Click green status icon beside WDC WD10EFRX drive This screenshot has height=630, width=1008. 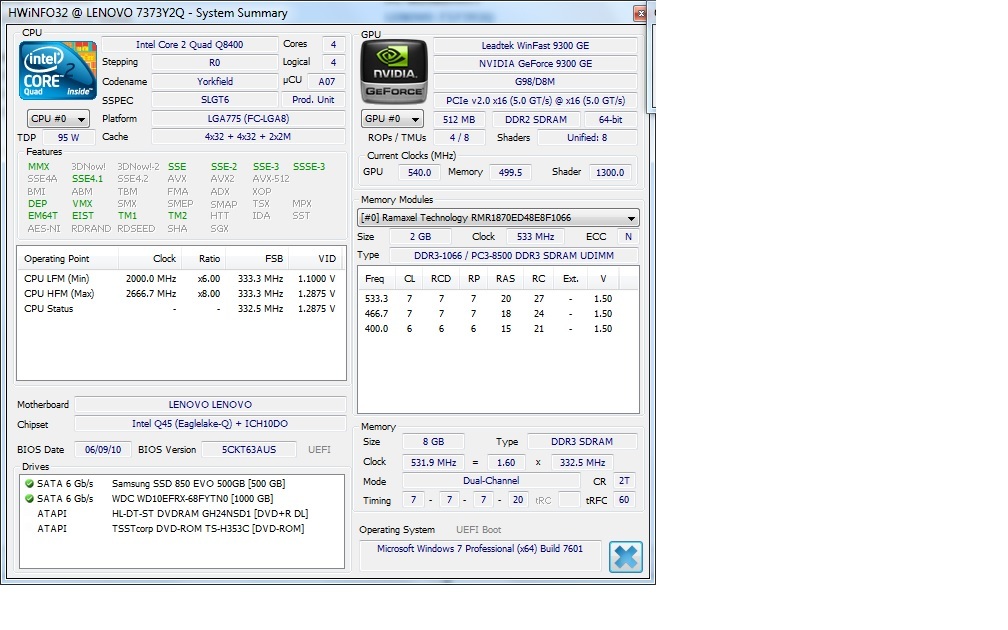29,498
